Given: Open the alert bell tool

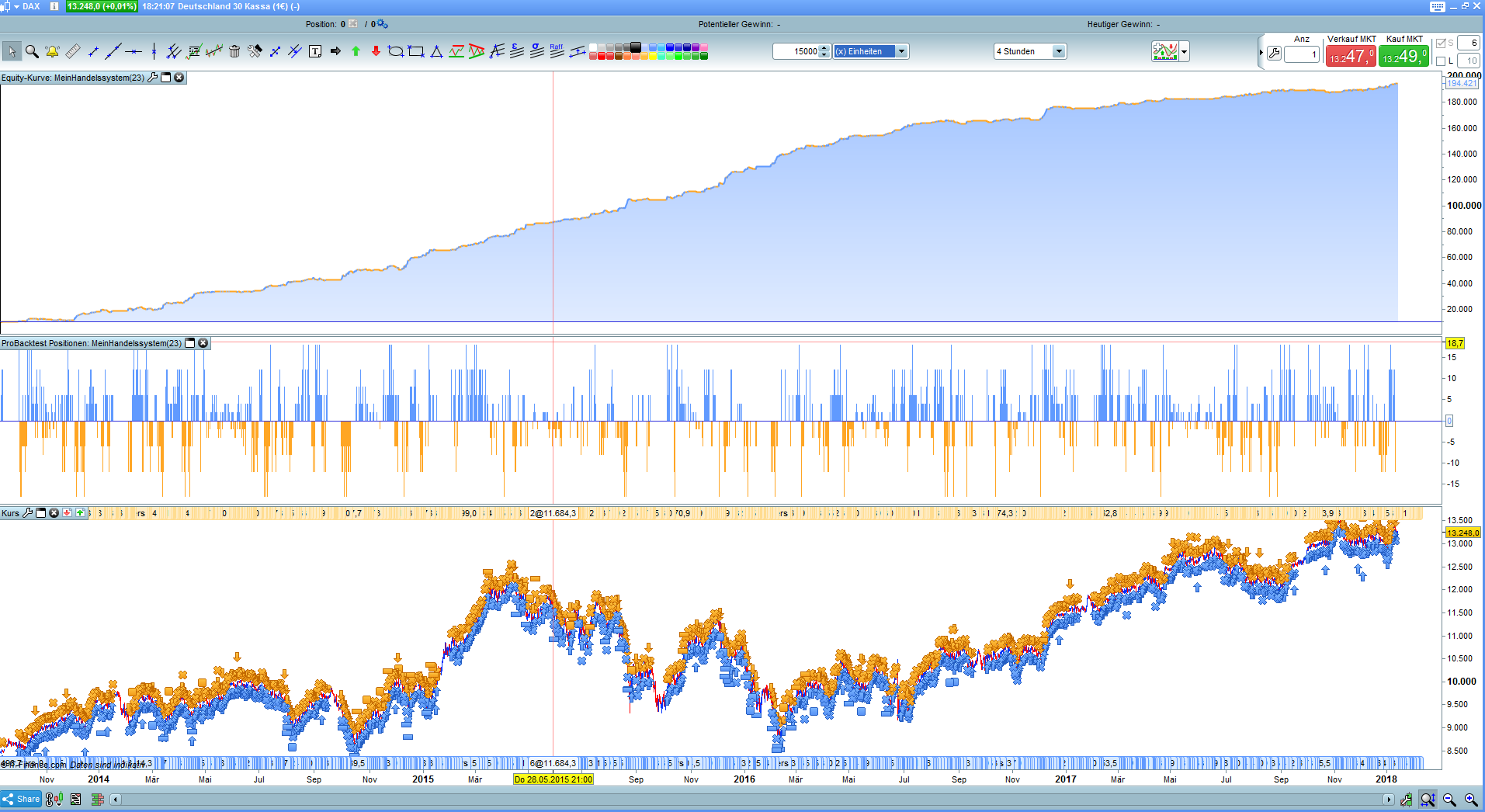Looking at the screenshot, I should tap(52, 51).
